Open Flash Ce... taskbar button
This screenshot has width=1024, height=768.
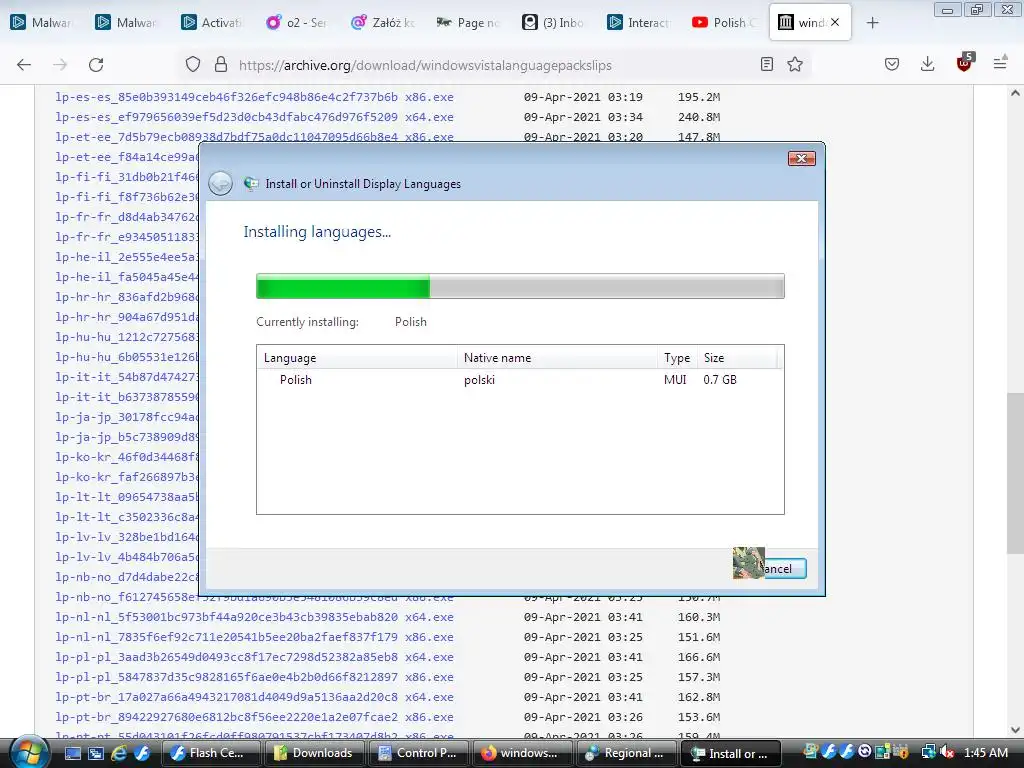[210, 753]
